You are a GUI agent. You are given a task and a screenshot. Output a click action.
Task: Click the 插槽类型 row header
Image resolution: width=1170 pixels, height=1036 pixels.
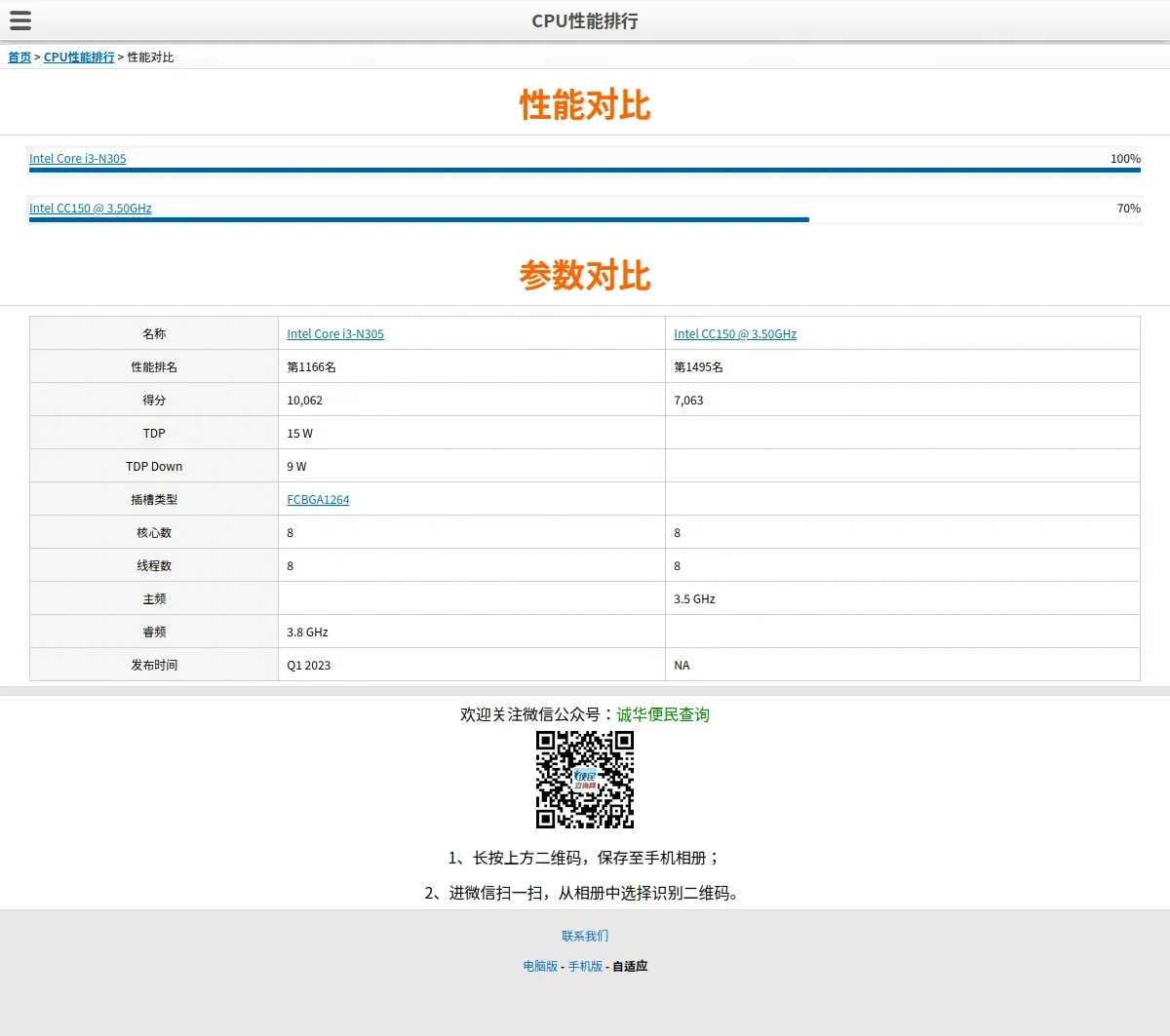(x=154, y=499)
